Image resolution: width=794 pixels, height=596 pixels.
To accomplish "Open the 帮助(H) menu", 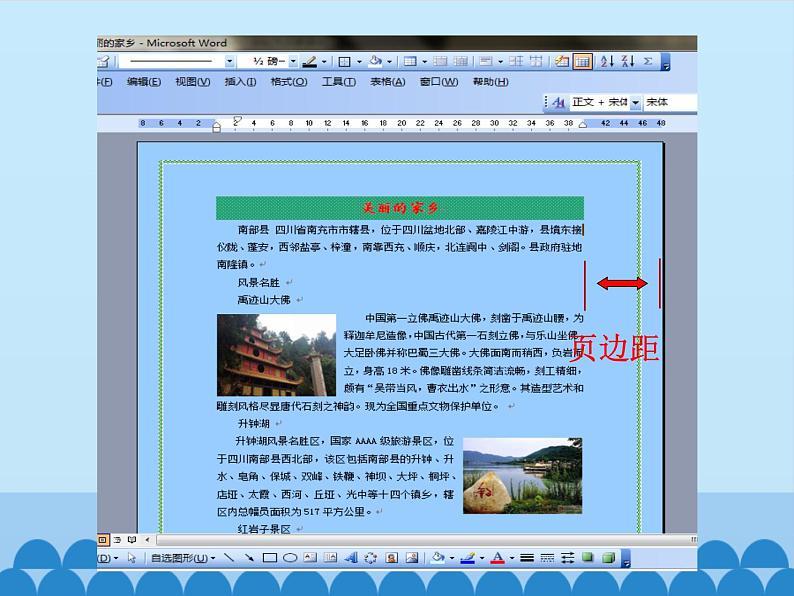I will click(x=491, y=82).
